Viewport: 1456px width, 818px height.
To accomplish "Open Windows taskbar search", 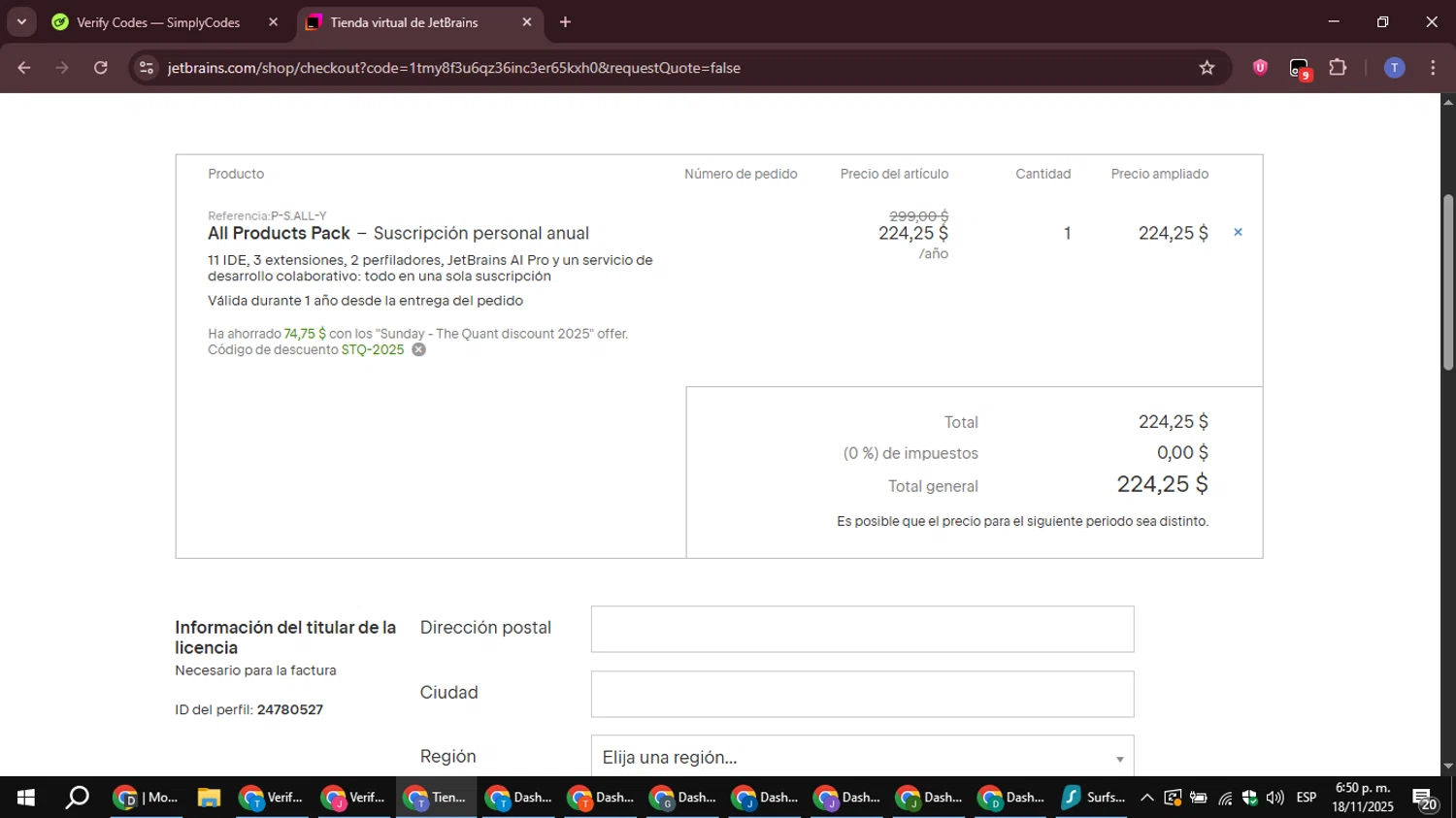I will [x=77, y=798].
